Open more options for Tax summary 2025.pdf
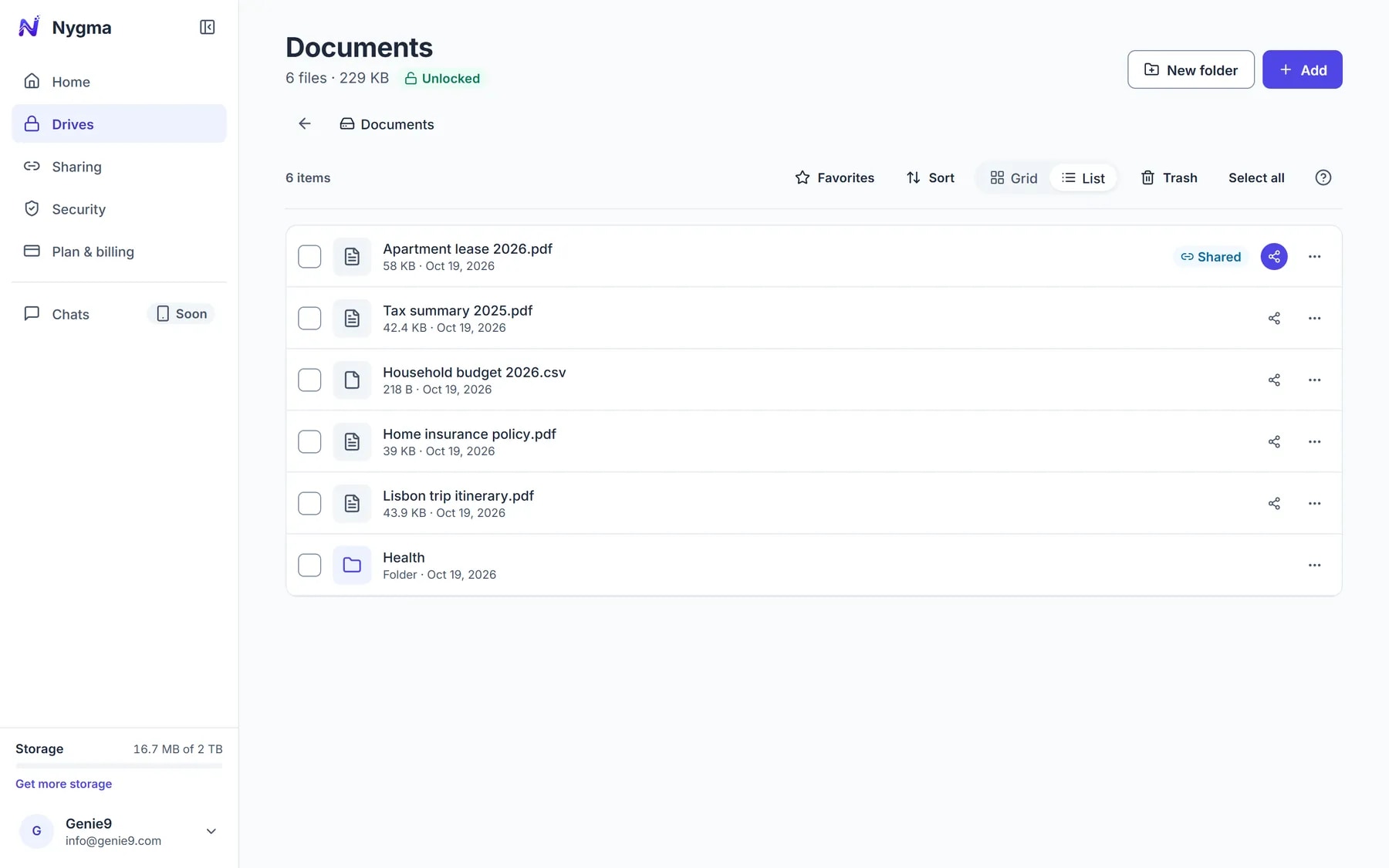This screenshot has width=1389, height=868. coord(1314,318)
